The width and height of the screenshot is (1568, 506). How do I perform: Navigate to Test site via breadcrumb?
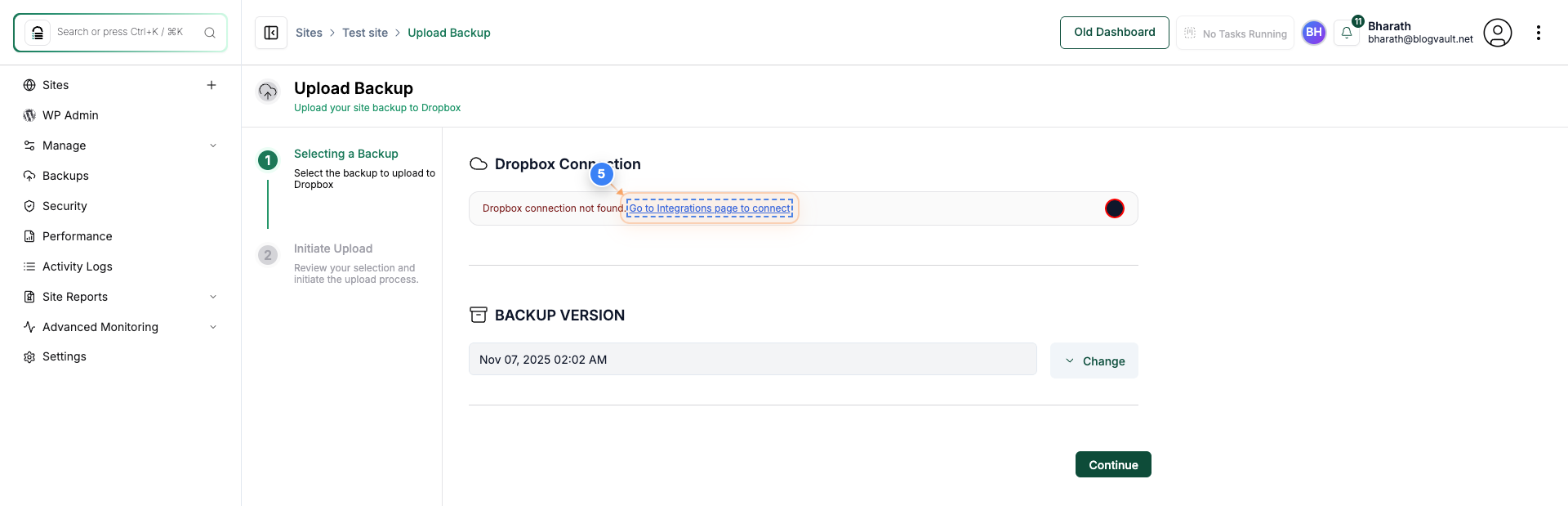coord(365,33)
